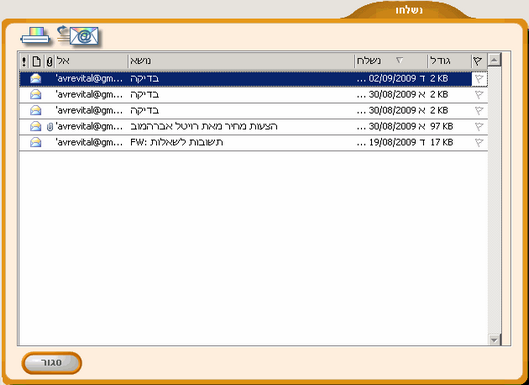Sort by the נושא subject column
529x385 pixels.
point(241,61)
